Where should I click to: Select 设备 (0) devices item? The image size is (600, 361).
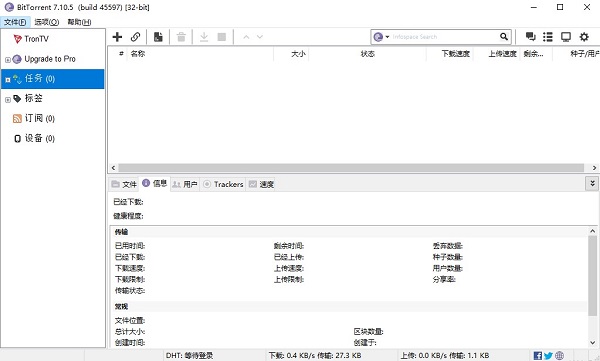40,138
